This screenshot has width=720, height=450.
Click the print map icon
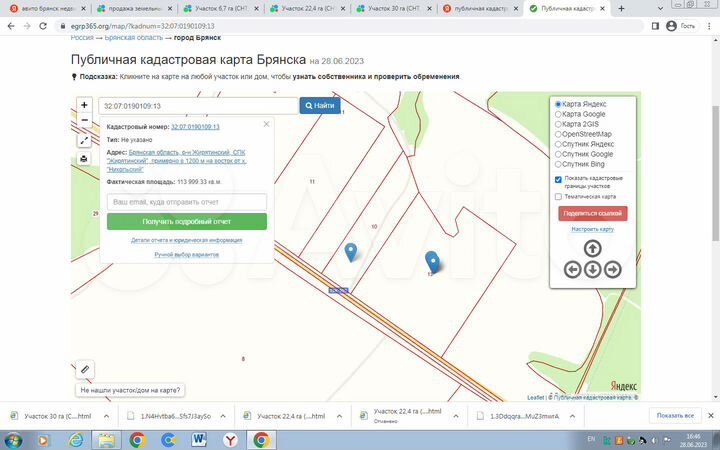point(84,158)
